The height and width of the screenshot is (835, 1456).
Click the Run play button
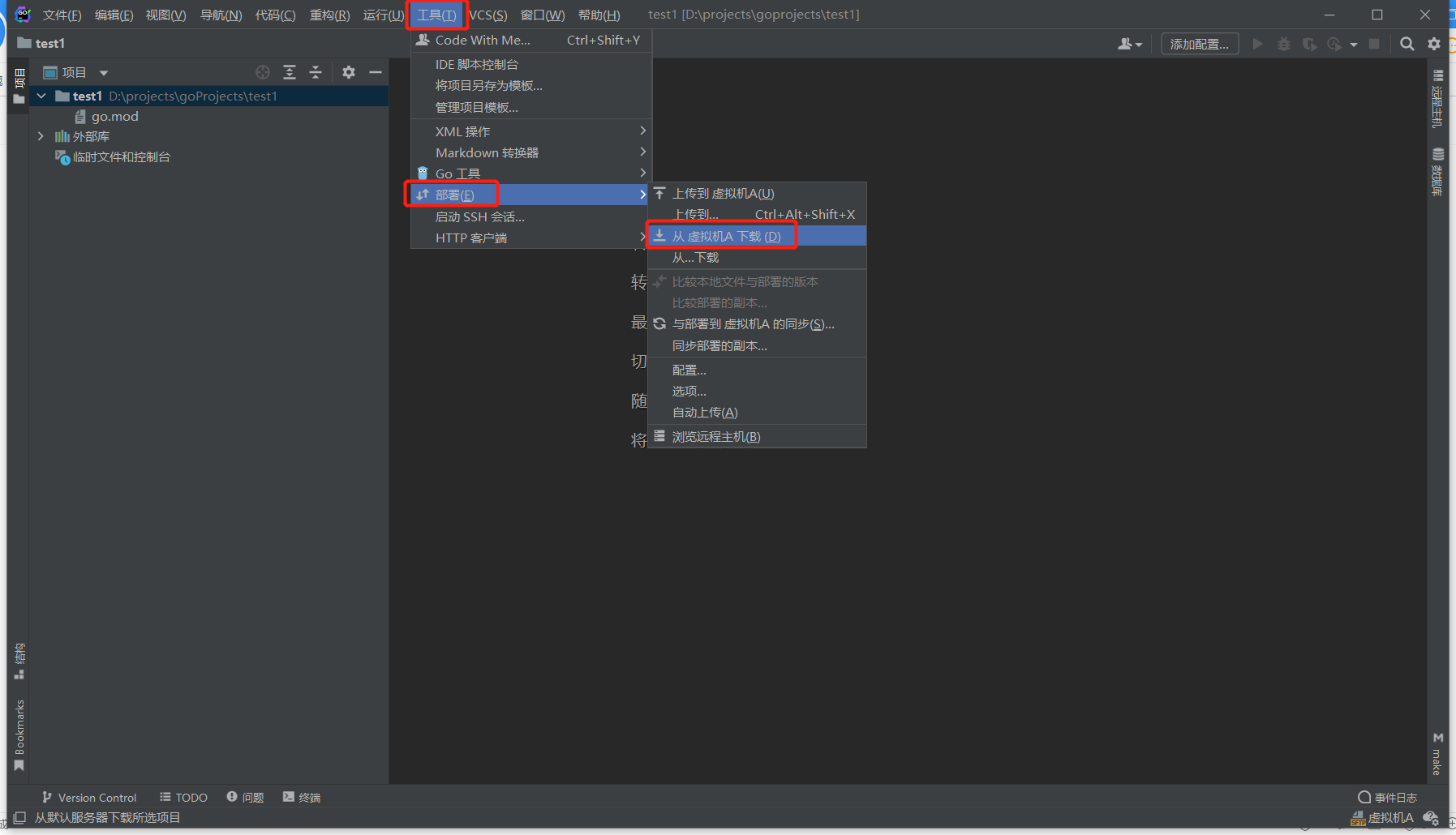point(1257,44)
